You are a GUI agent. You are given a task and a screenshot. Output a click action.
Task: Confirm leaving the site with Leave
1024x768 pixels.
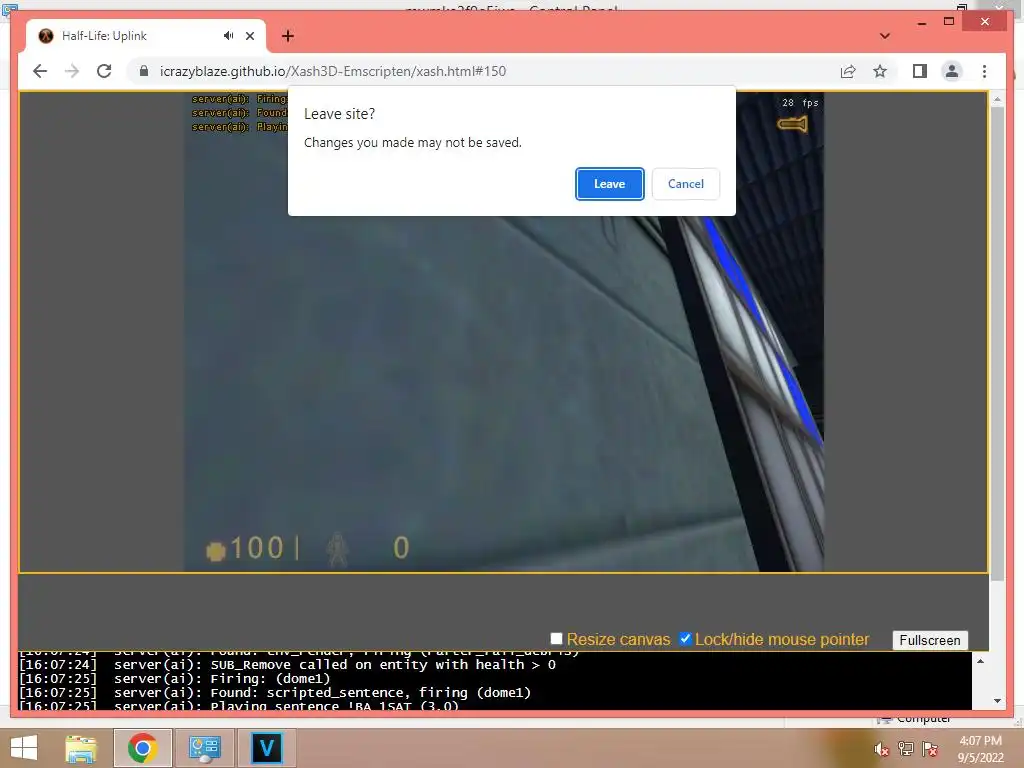point(609,184)
